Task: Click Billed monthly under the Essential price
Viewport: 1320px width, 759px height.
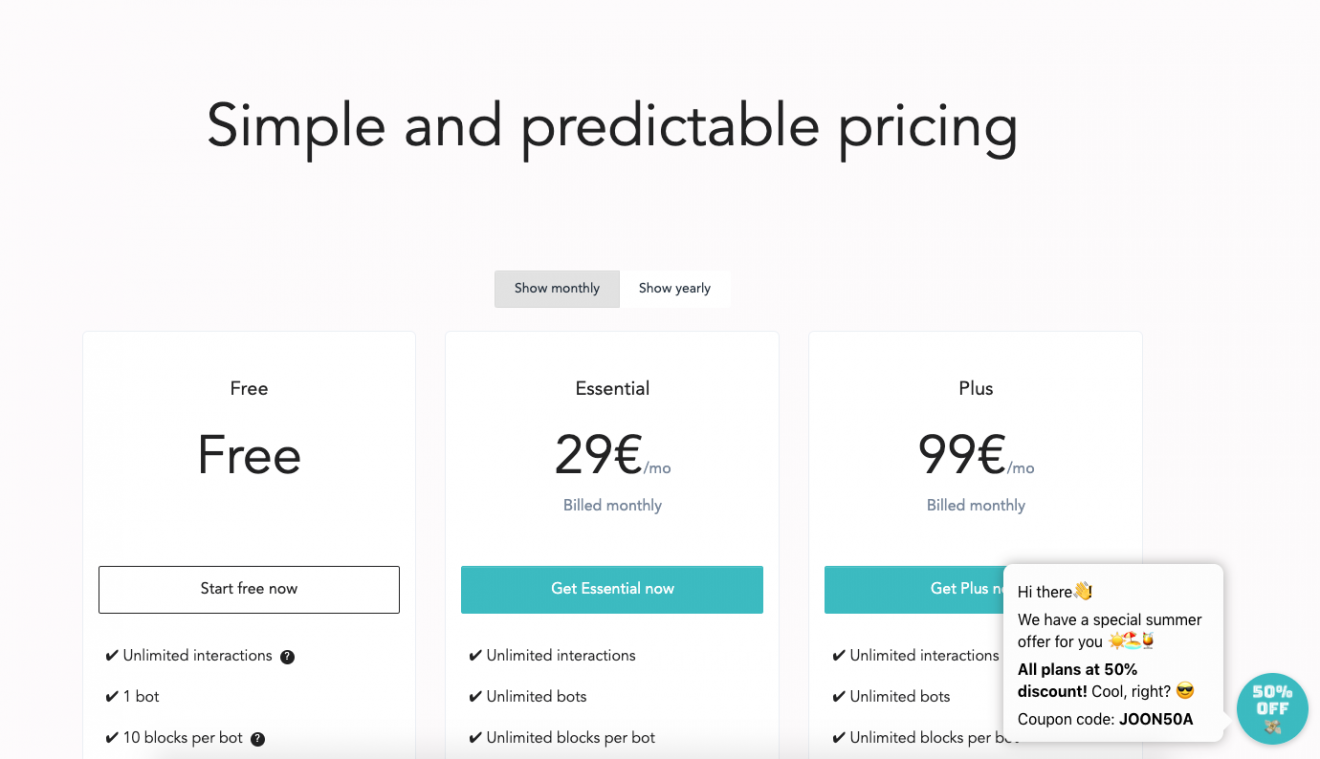Action: [x=612, y=505]
